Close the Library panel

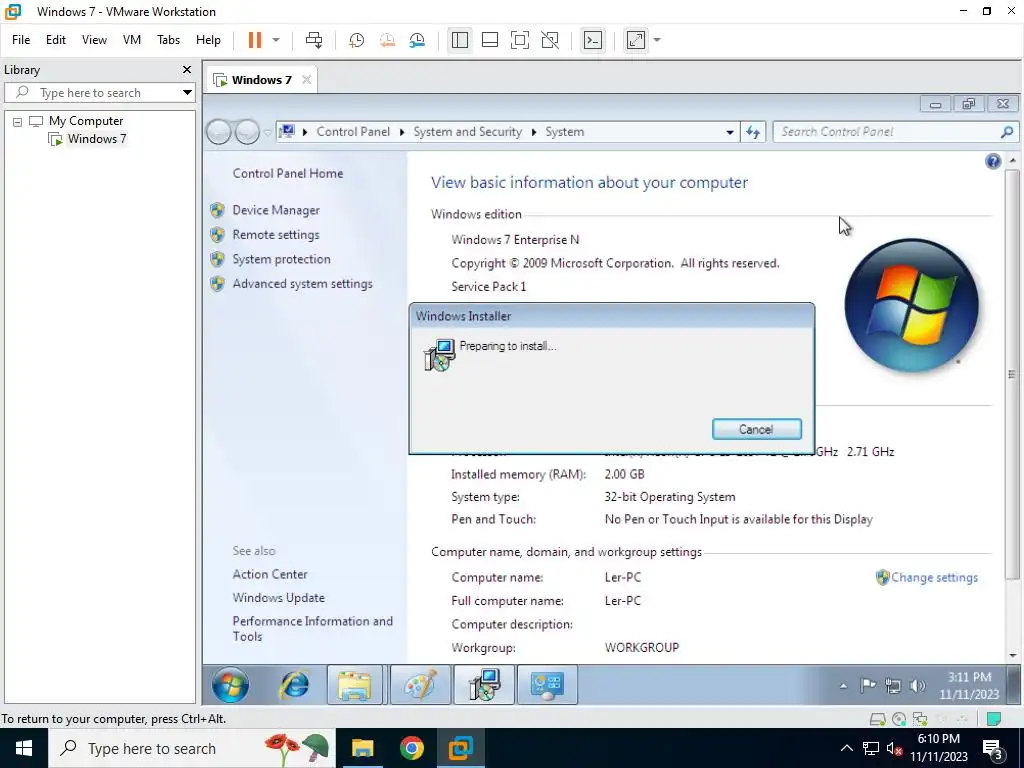[x=187, y=69]
